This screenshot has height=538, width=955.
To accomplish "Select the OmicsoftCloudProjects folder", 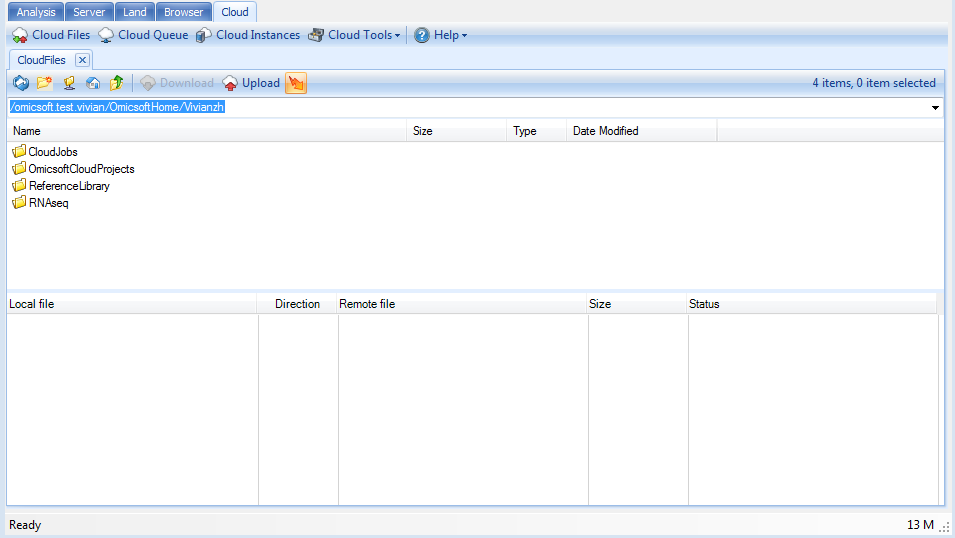I will click(x=82, y=169).
